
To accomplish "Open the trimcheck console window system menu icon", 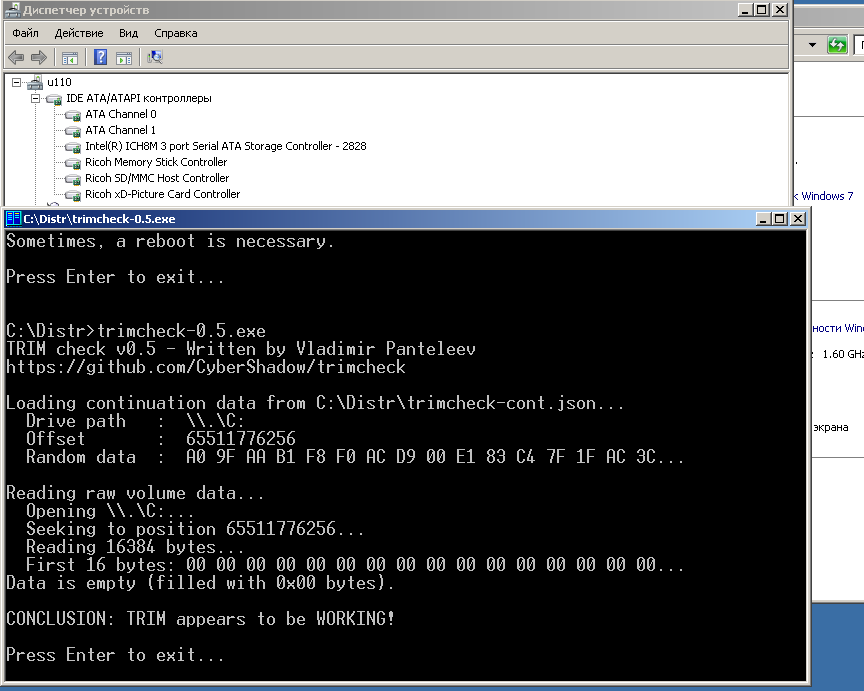I will (13, 219).
